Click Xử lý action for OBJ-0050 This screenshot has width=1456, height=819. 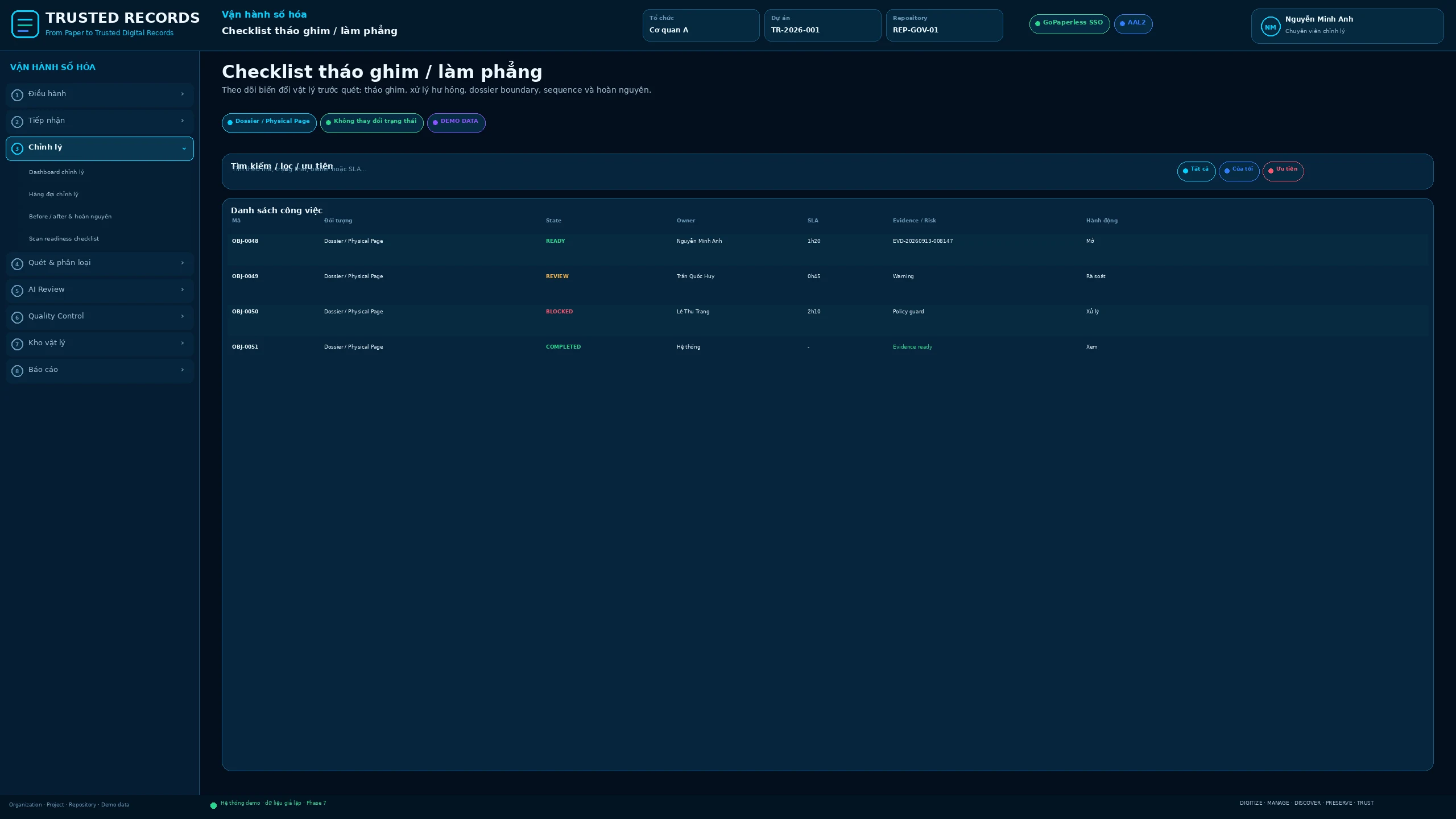pyautogui.click(x=1092, y=312)
